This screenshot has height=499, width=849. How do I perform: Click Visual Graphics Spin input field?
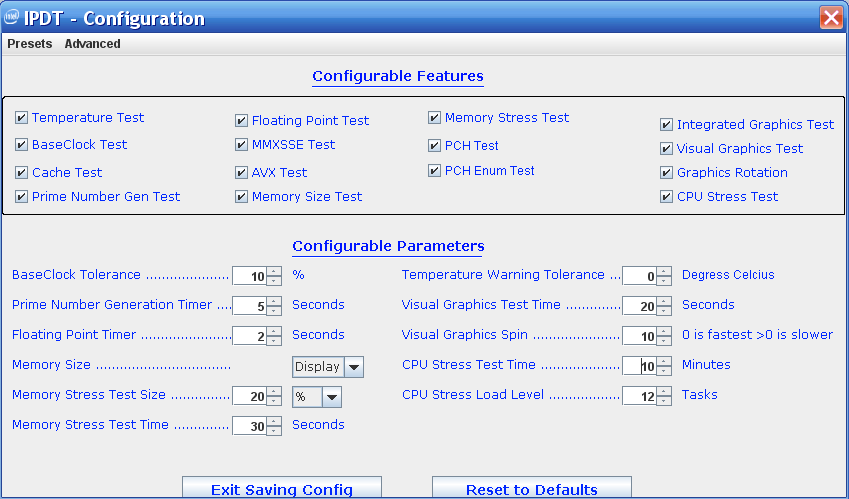[640, 336]
